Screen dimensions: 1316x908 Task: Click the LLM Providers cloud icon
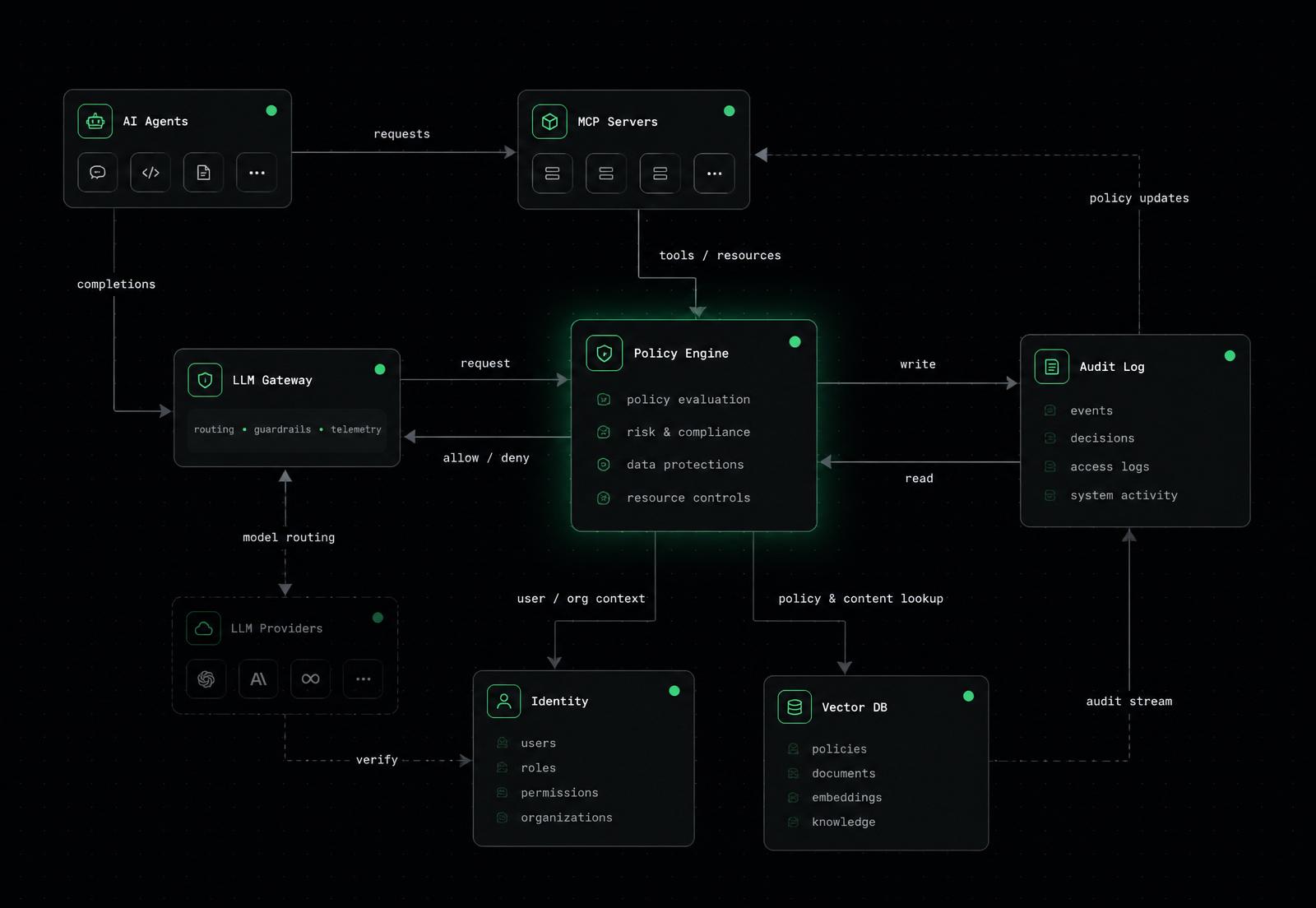pos(203,628)
